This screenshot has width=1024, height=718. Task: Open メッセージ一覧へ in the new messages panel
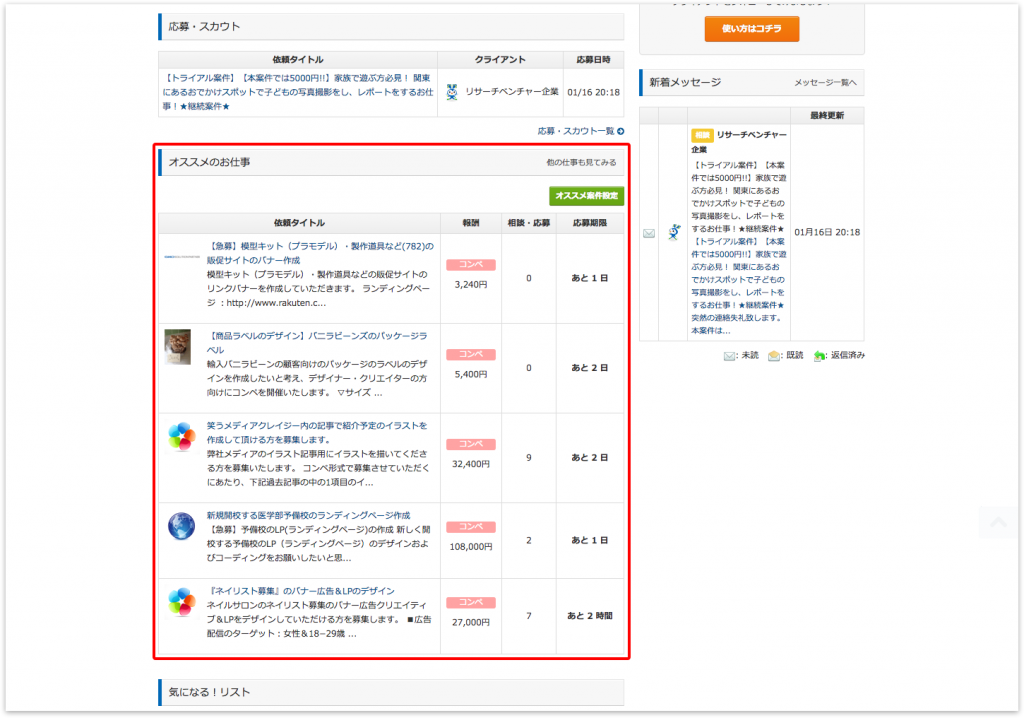(x=825, y=82)
